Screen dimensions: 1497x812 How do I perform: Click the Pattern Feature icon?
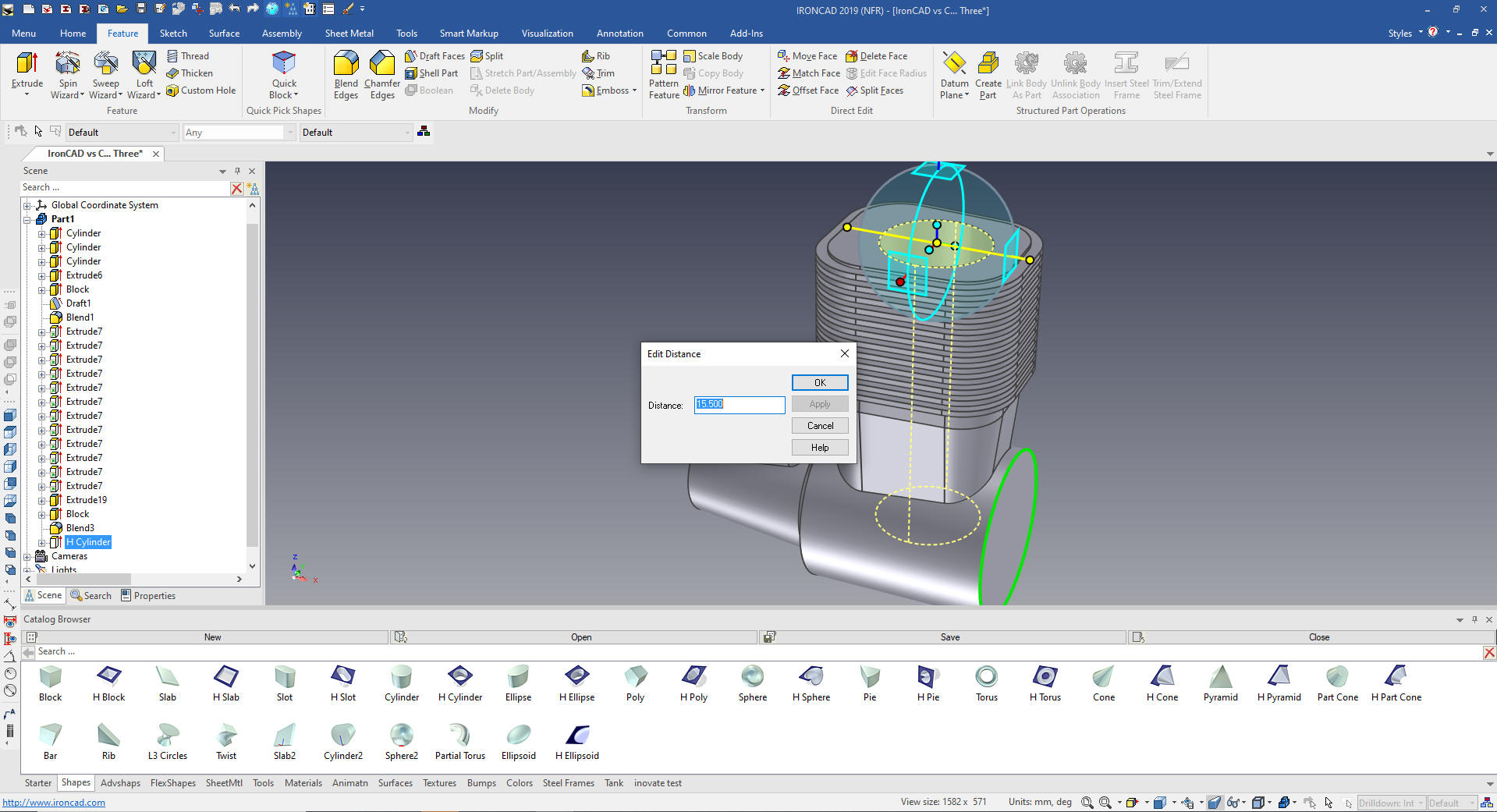coord(663,74)
